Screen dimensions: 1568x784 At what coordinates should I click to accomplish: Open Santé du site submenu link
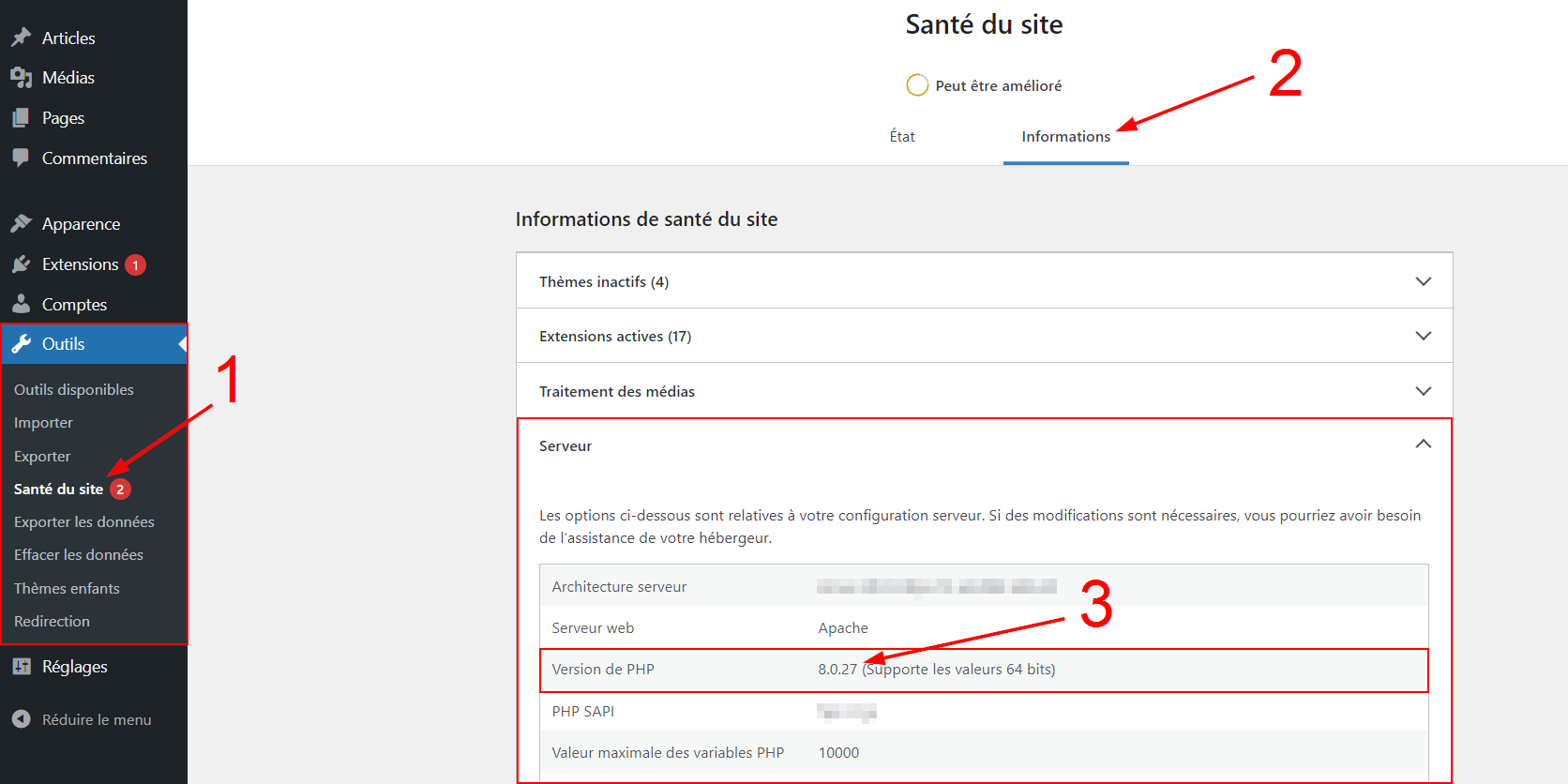click(x=58, y=490)
